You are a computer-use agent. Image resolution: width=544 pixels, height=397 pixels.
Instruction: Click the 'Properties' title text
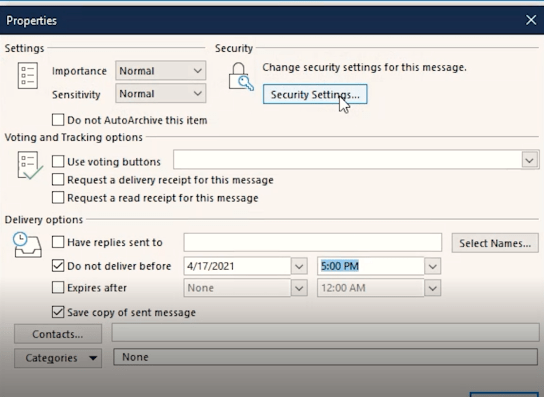(x=32, y=20)
